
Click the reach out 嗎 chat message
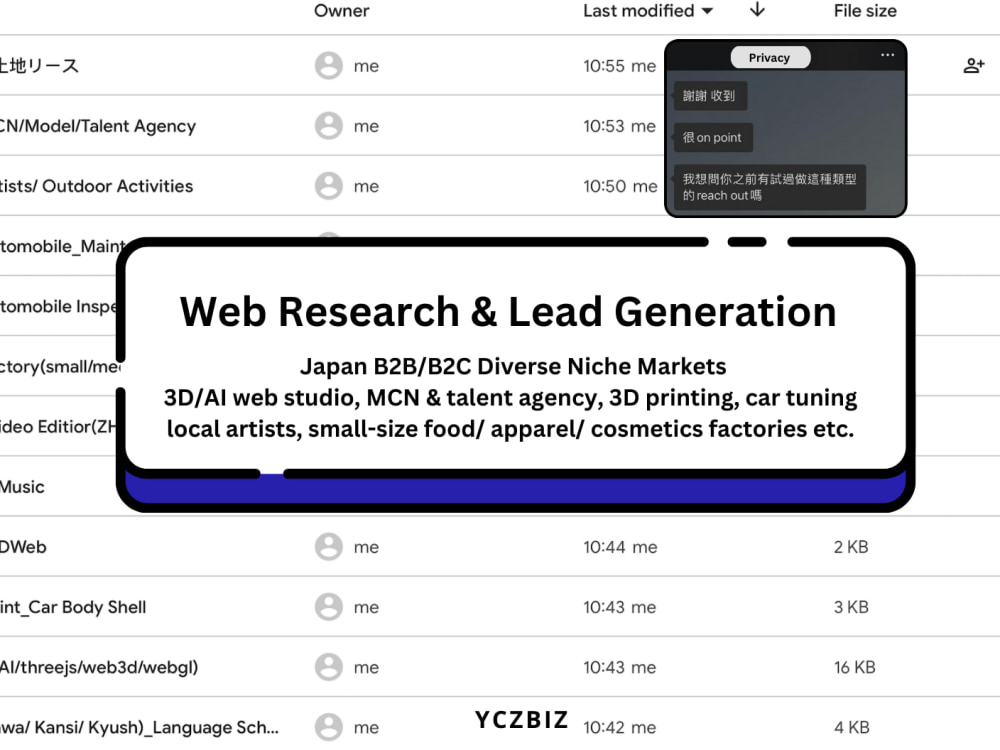[x=770, y=187]
